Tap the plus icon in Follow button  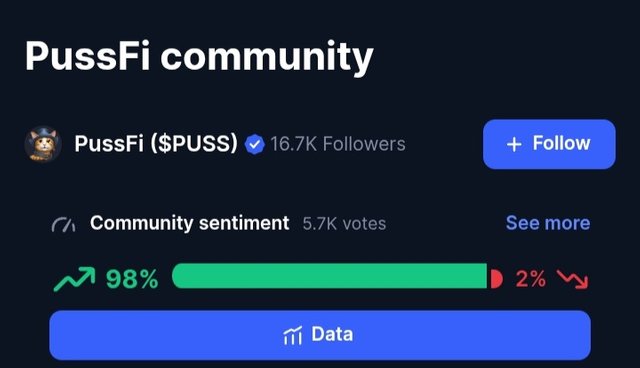tap(514, 144)
